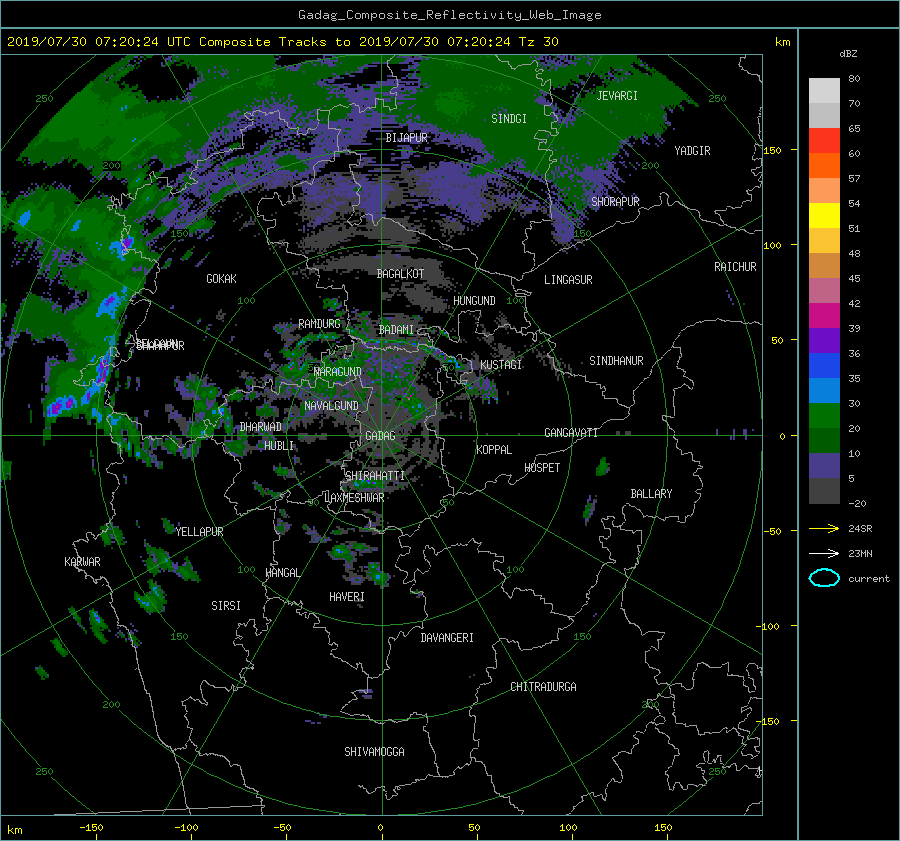
Task: Click the HUBLI city label
Action: (x=279, y=445)
